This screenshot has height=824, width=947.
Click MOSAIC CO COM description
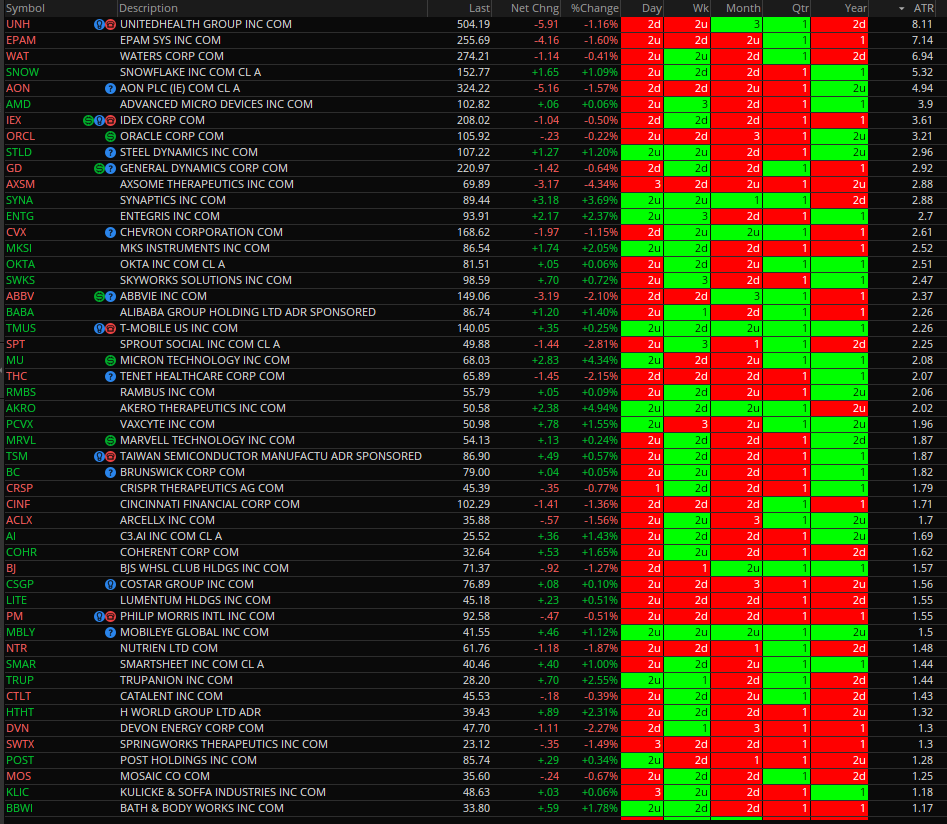point(165,777)
